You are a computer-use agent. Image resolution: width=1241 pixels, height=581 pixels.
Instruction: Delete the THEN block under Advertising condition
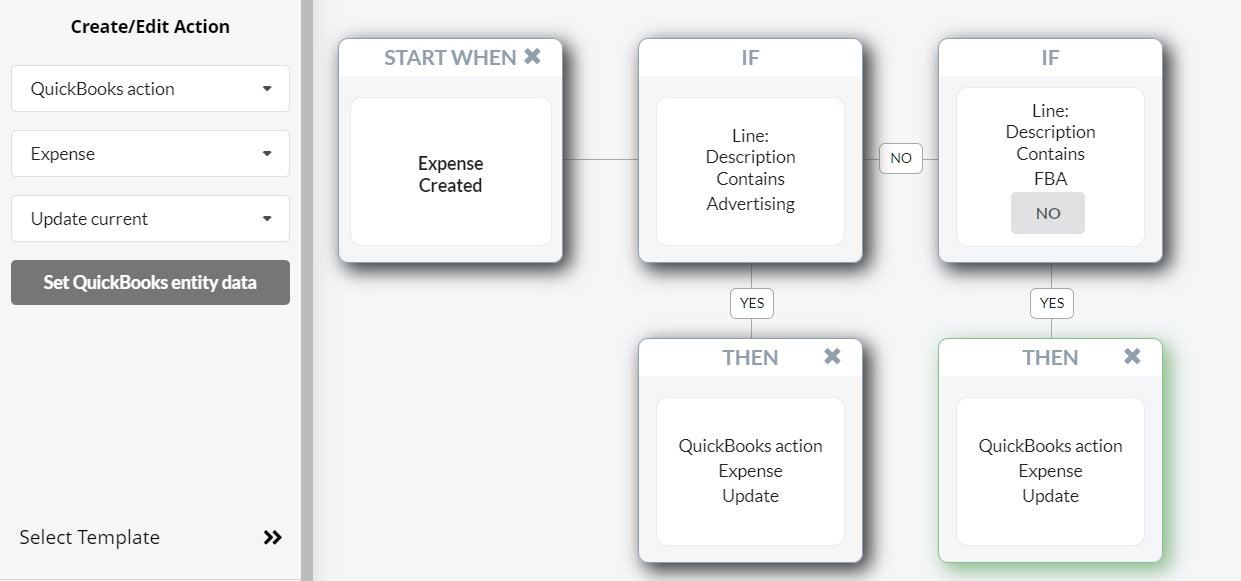(832, 357)
